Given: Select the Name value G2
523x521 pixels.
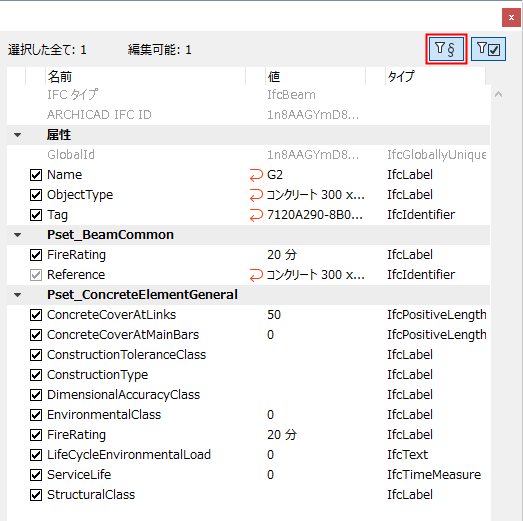Looking at the screenshot, I should click(x=275, y=175).
